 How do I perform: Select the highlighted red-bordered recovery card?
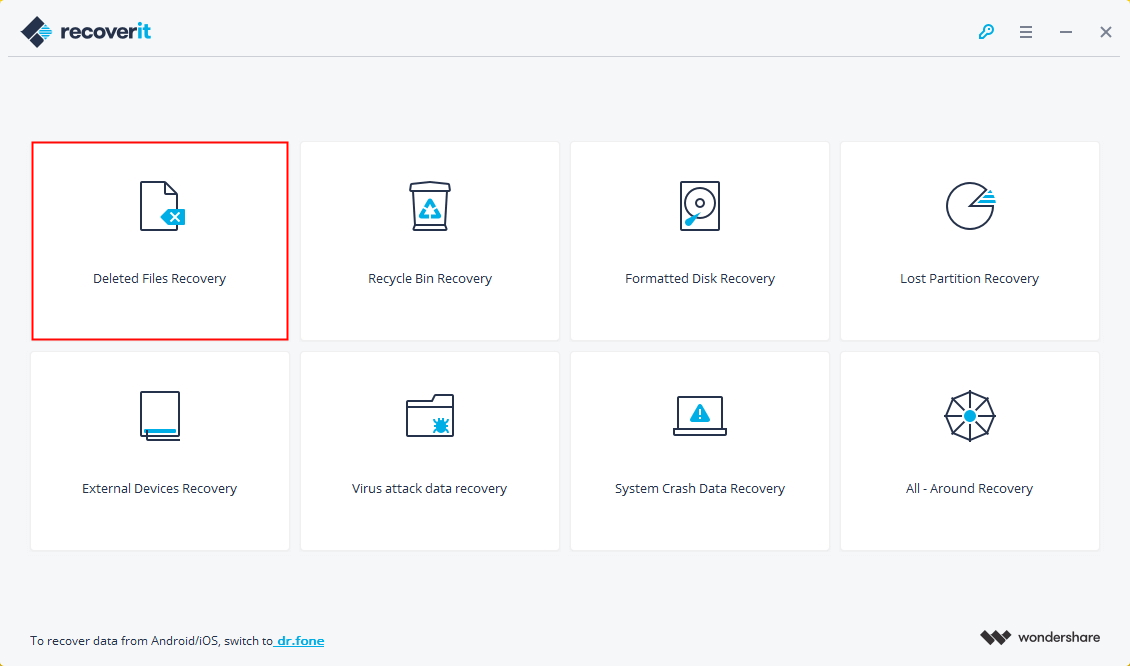click(159, 240)
